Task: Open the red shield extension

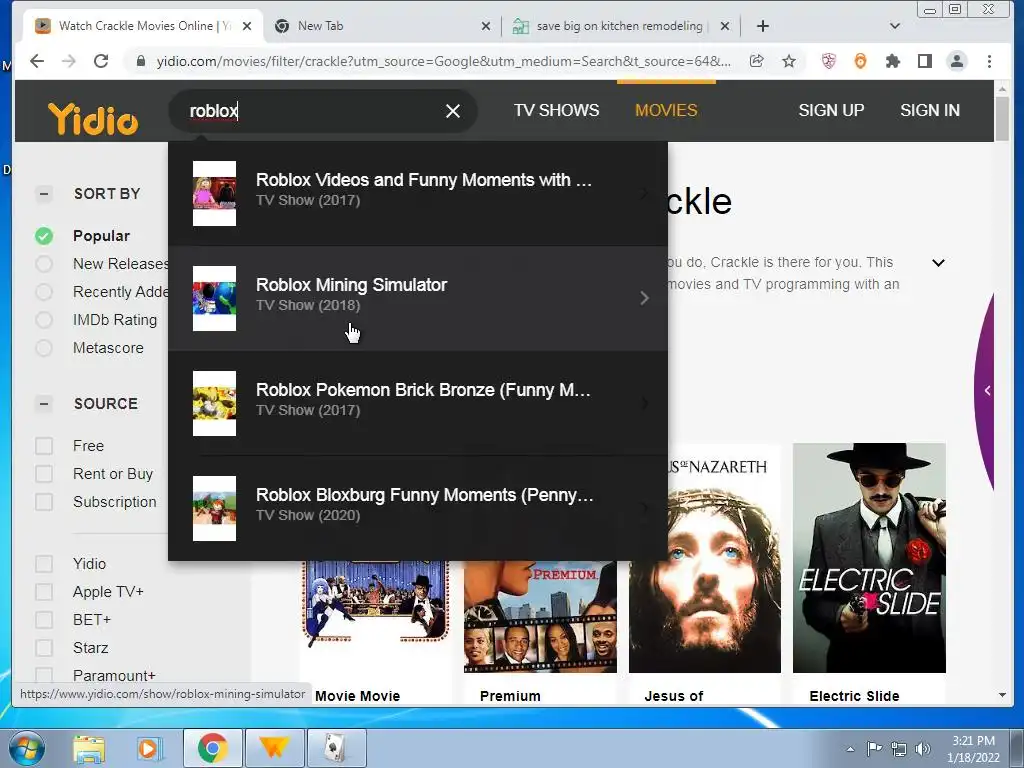Action: tap(829, 61)
